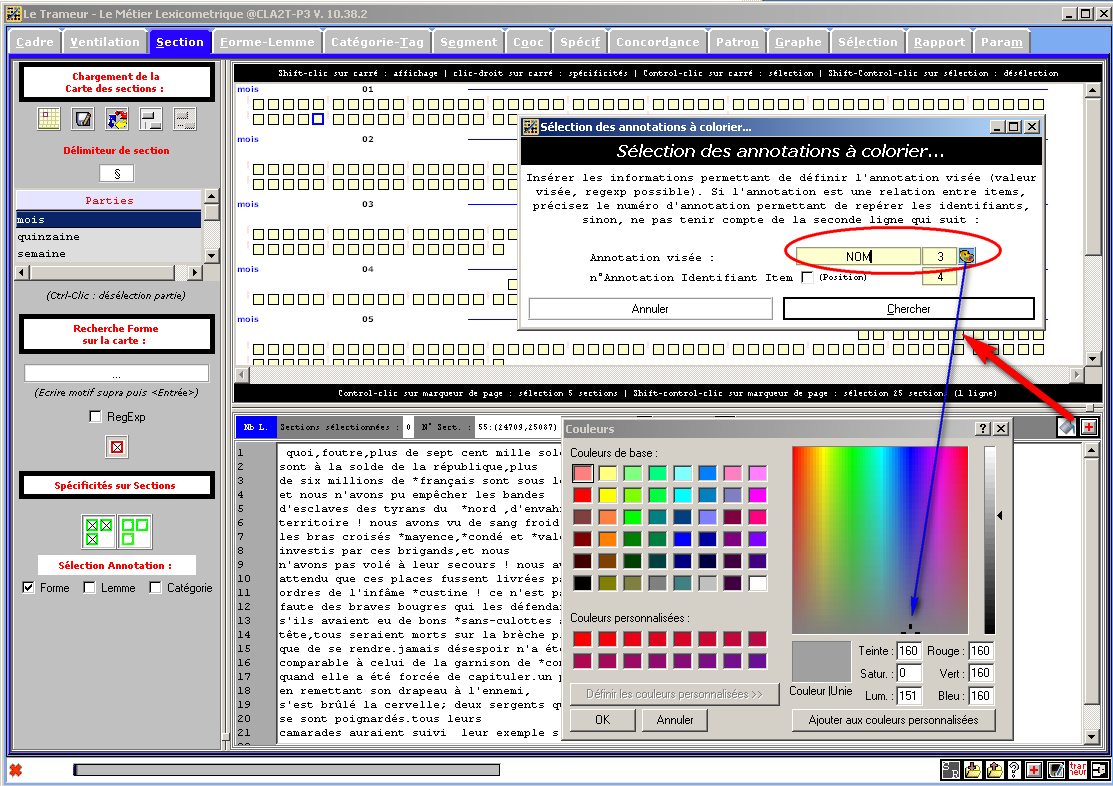Enable the RegExp checkbox
Screen dimensions: 1113x786
click(95, 417)
